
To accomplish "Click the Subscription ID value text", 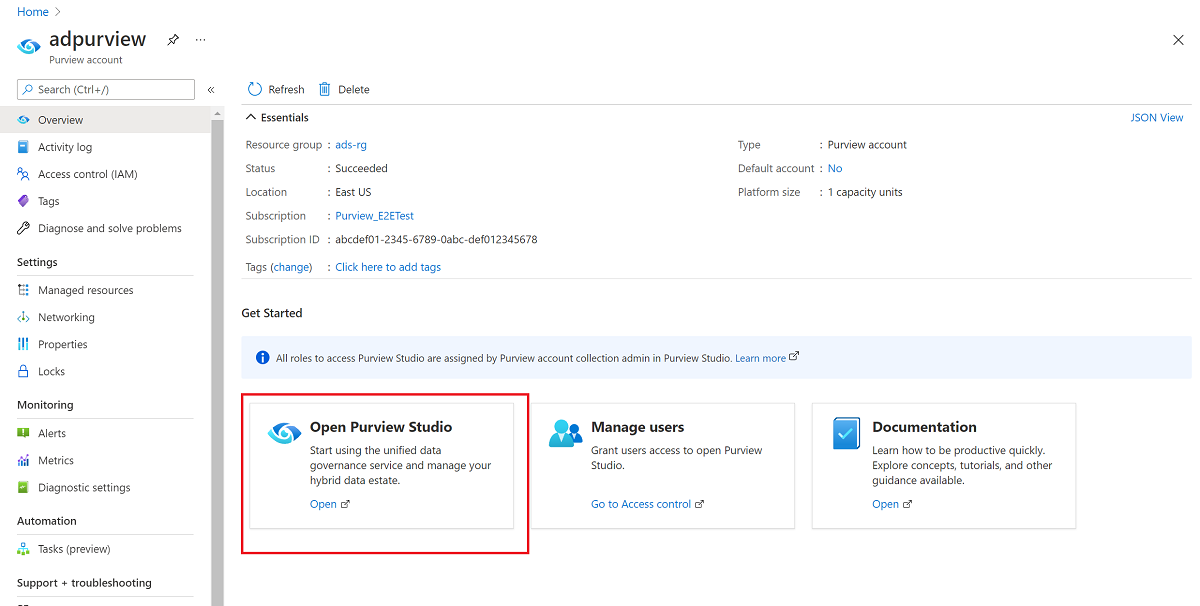I will pos(436,240).
